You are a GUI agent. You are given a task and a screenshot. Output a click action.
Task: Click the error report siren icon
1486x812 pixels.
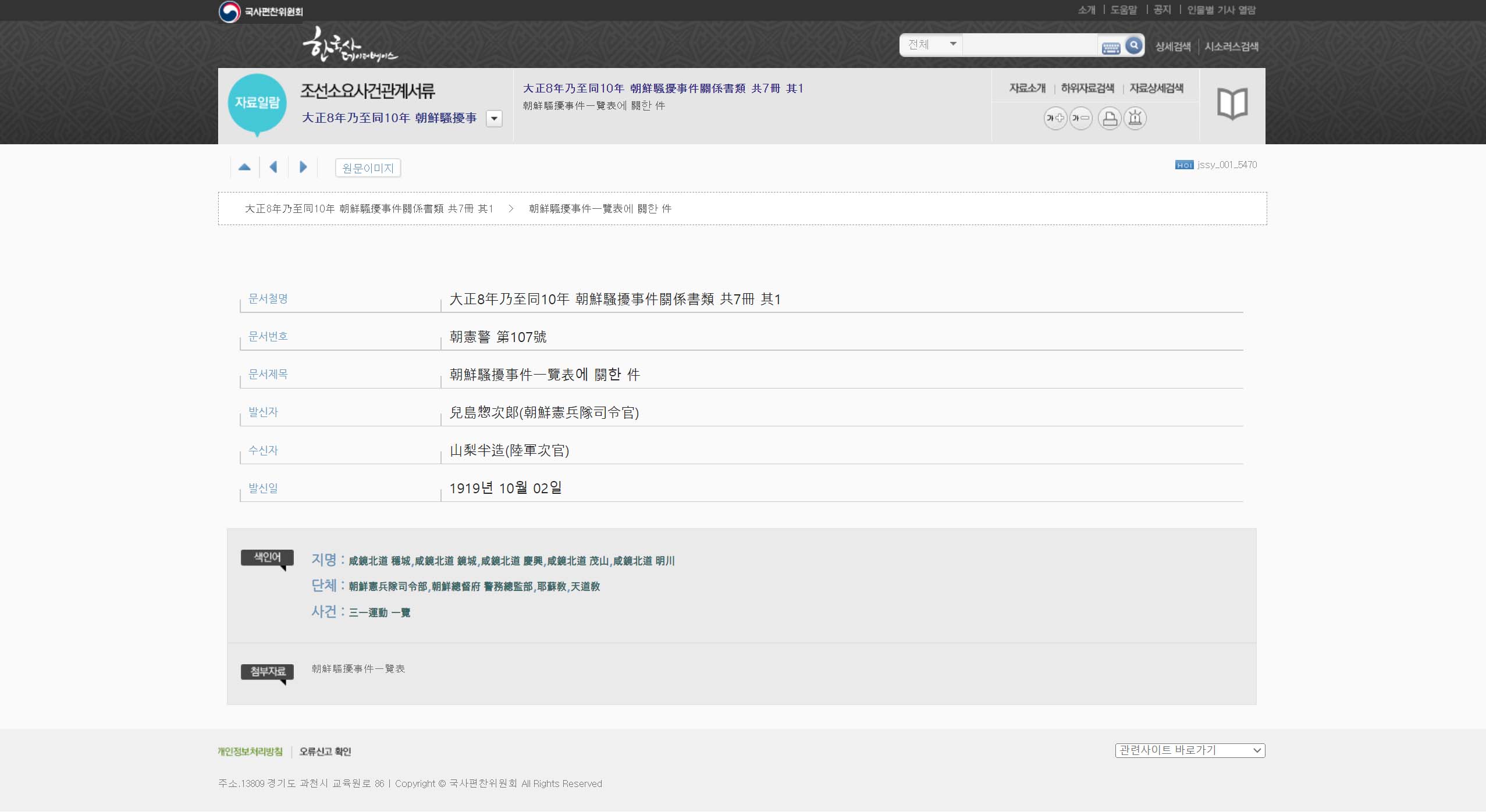(1135, 119)
